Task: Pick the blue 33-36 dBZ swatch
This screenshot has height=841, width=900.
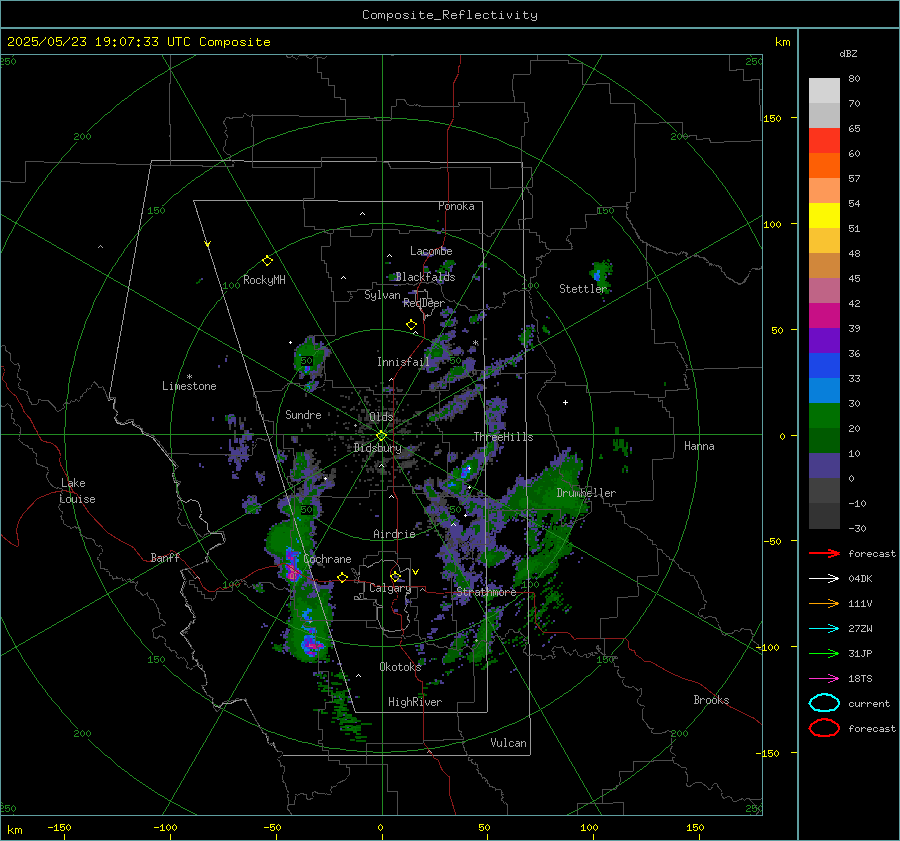Action: click(x=824, y=366)
